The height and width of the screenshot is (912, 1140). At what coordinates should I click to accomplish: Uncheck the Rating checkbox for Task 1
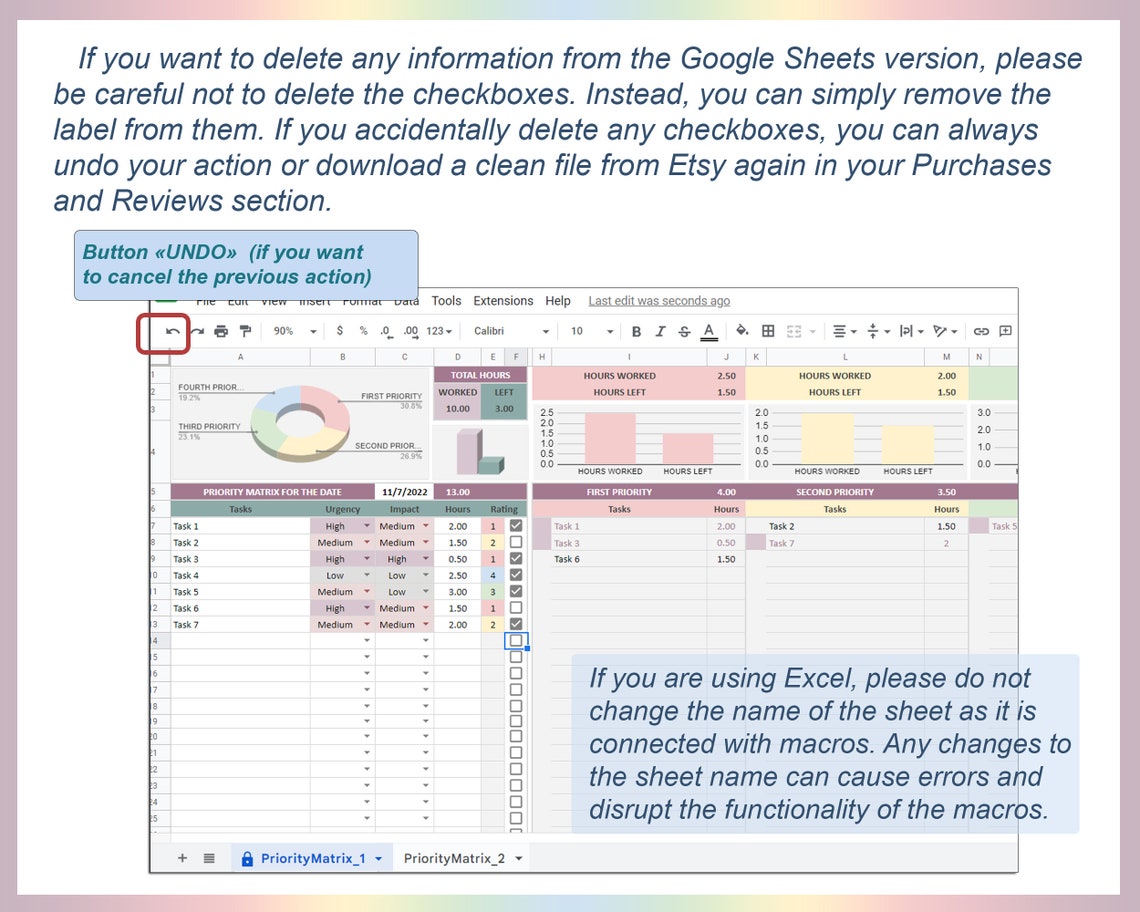click(515, 525)
